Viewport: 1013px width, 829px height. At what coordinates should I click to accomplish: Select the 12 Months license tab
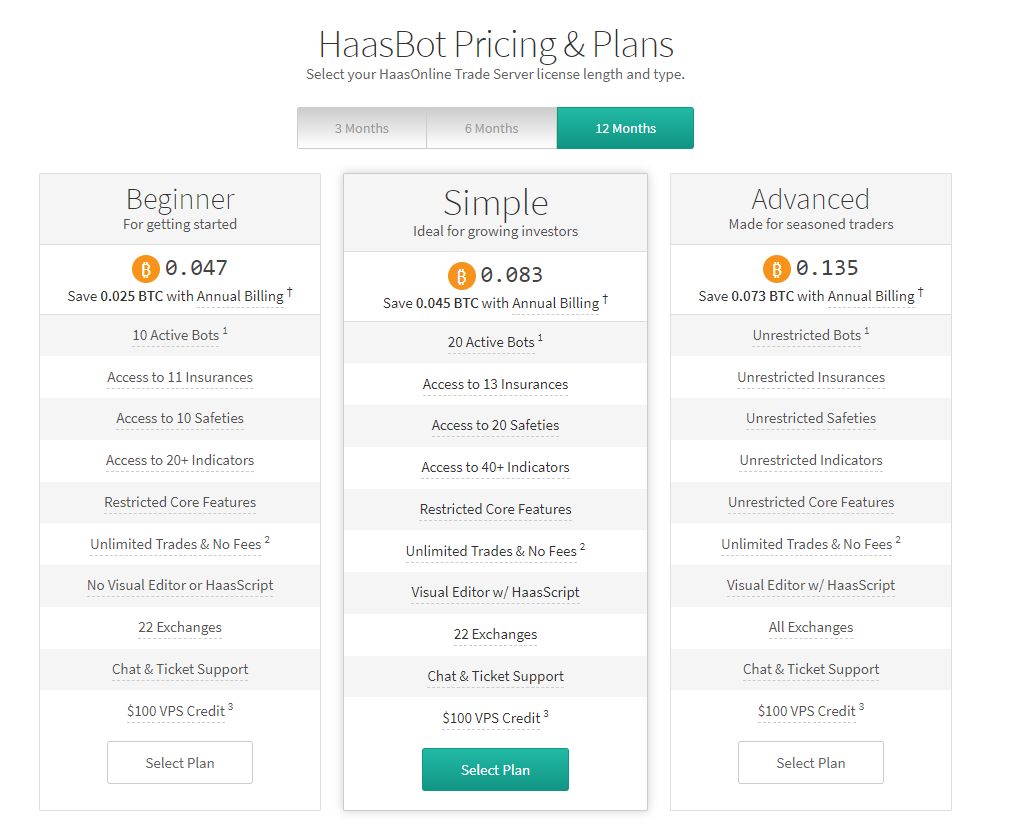tap(625, 128)
